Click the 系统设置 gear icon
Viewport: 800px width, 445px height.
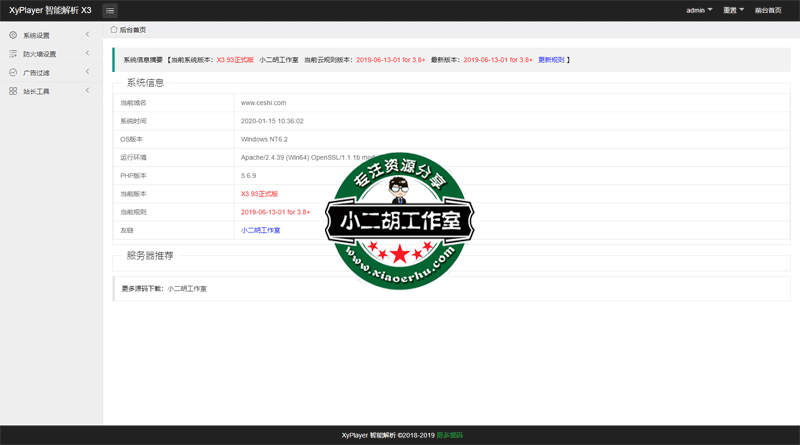point(13,35)
